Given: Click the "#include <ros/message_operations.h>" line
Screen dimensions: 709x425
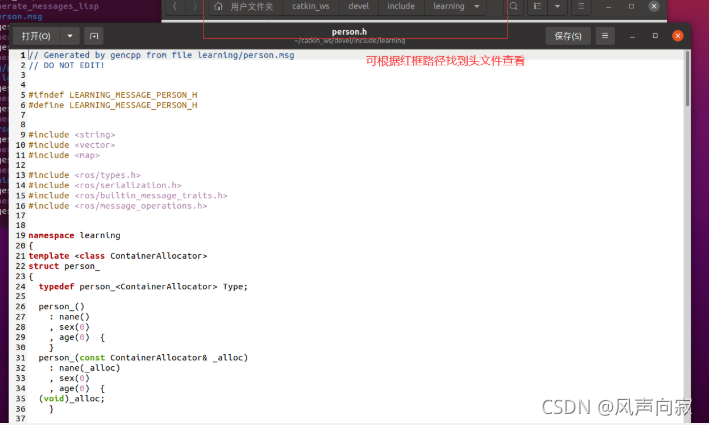Looking at the screenshot, I should point(118,206).
